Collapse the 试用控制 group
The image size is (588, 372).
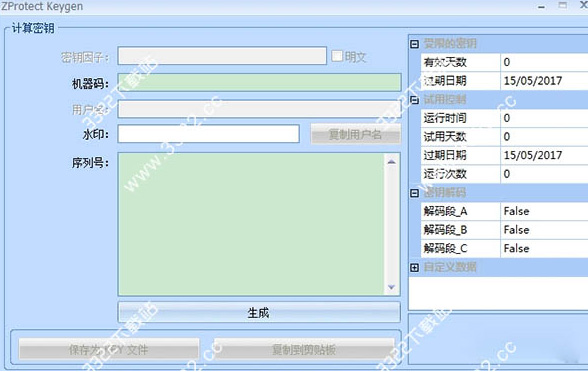414,100
